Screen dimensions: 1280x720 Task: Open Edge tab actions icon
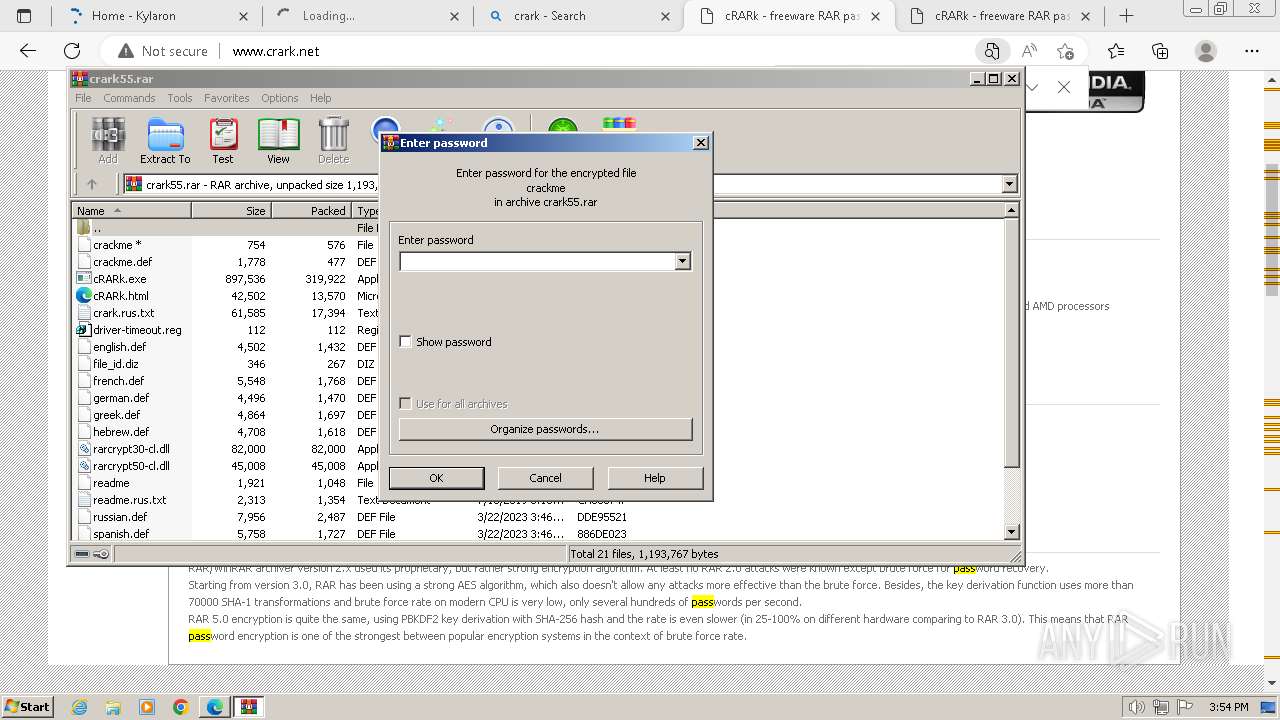24,16
